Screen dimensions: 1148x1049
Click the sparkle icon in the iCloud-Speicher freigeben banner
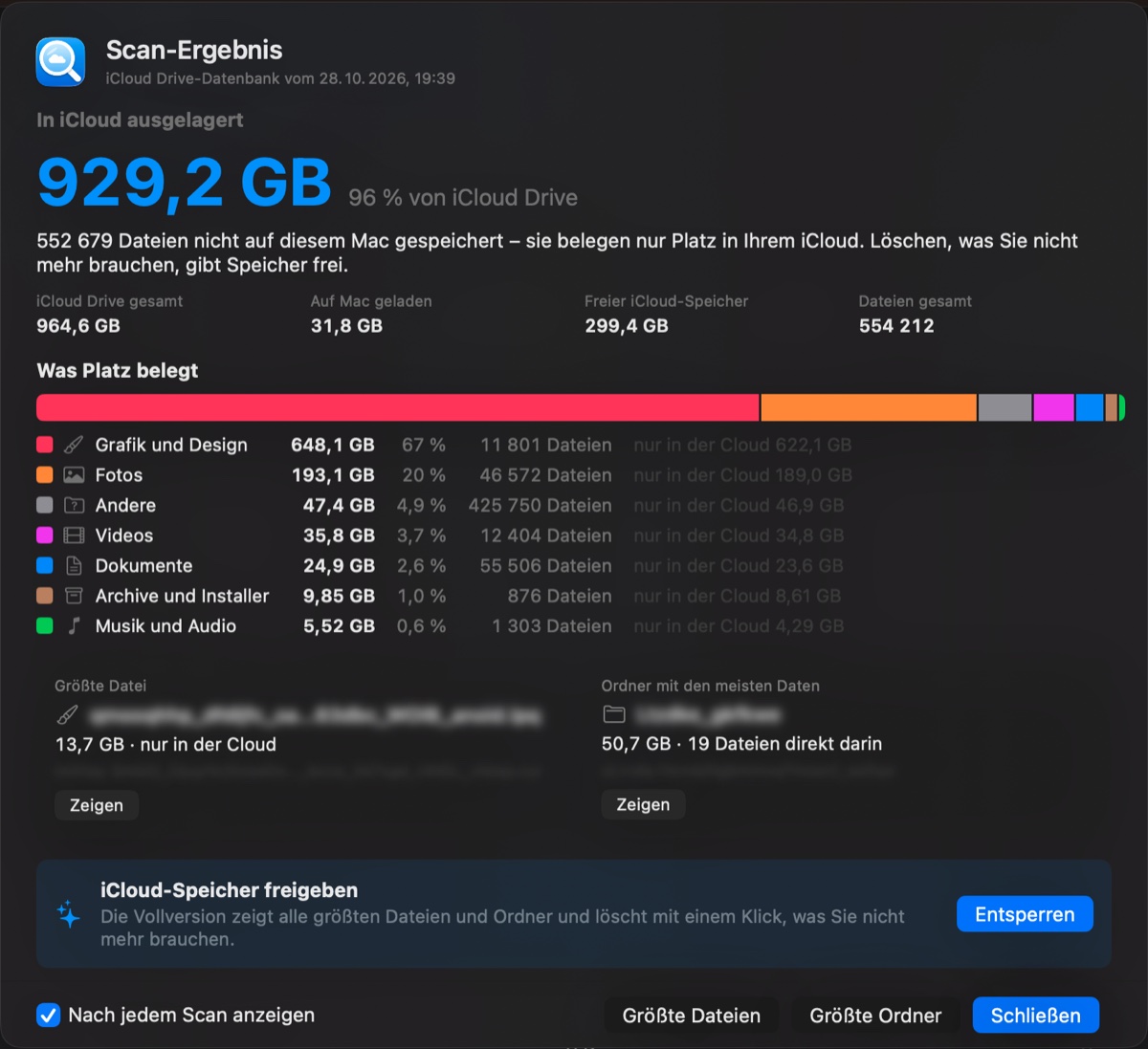click(69, 914)
